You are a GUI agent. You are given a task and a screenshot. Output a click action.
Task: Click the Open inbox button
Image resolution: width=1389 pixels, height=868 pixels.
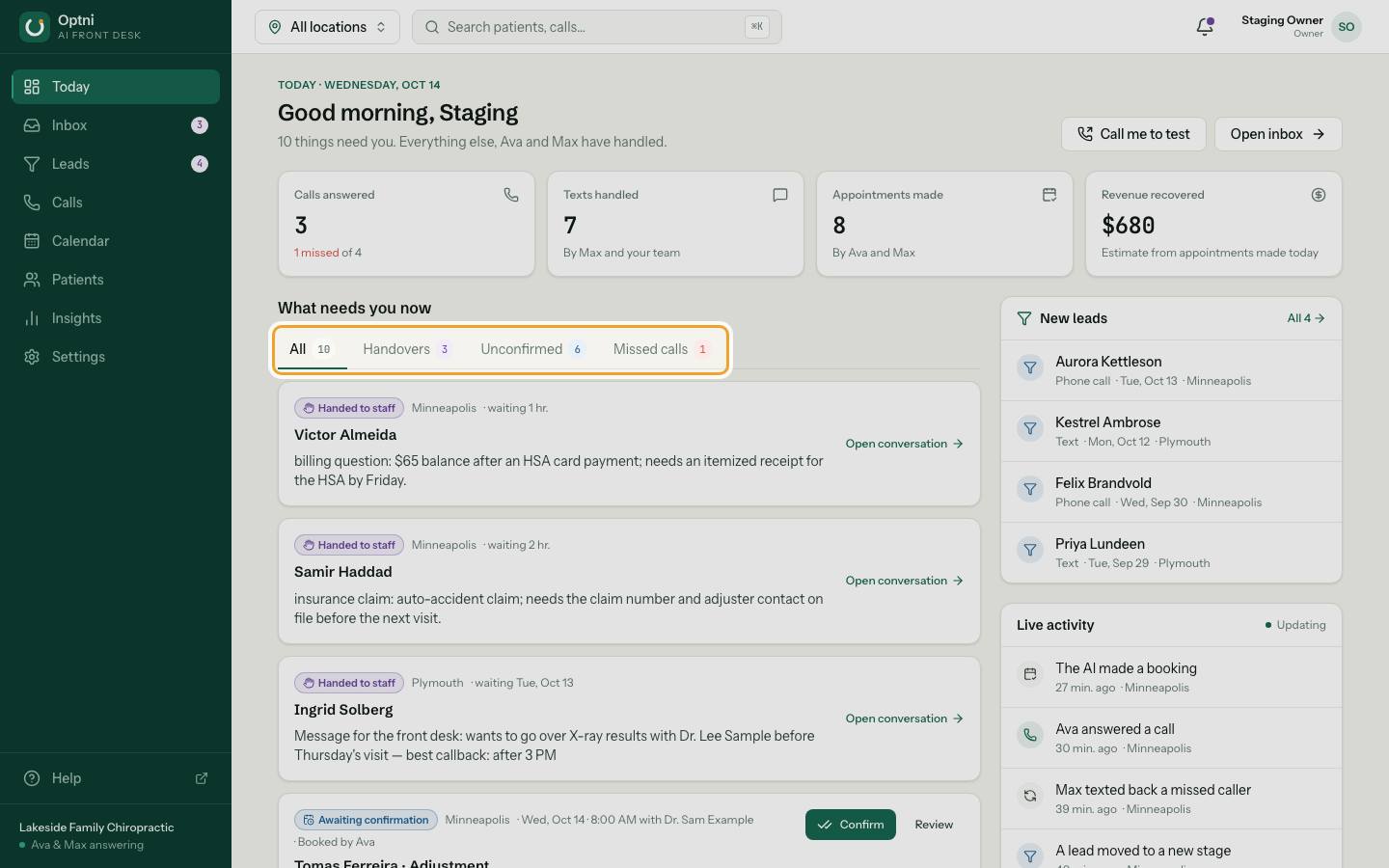[1278, 134]
